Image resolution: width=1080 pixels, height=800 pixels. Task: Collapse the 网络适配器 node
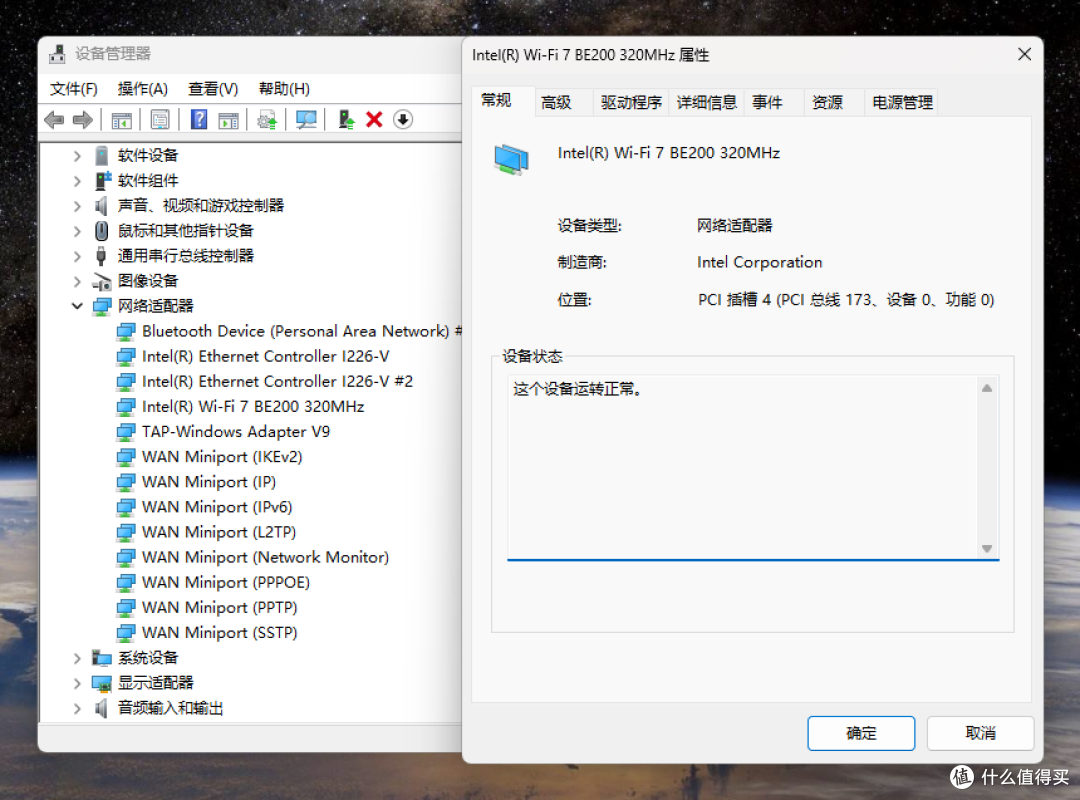tap(77, 306)
